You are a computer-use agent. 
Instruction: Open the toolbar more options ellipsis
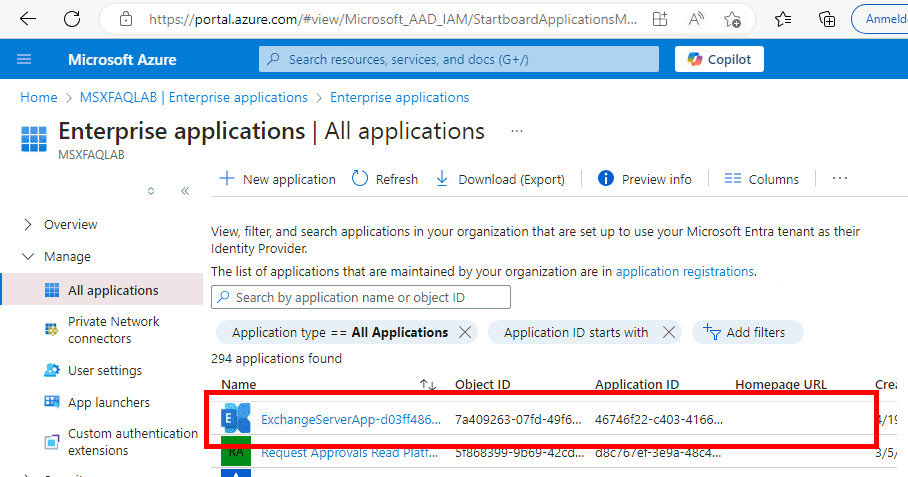coord(840,179)
